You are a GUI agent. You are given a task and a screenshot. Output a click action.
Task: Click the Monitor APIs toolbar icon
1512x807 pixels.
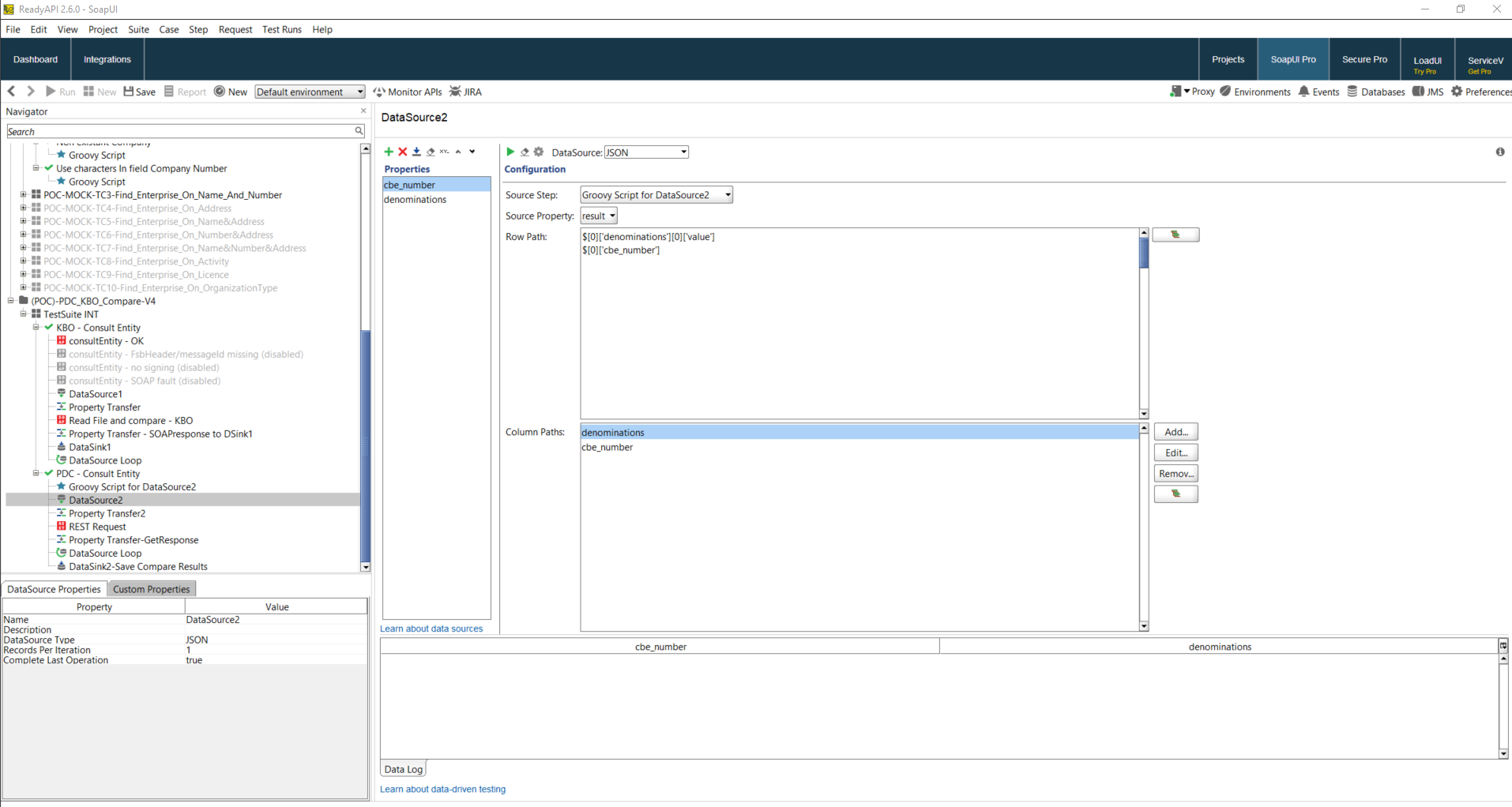pyautogui.click(x=379, y=92)
